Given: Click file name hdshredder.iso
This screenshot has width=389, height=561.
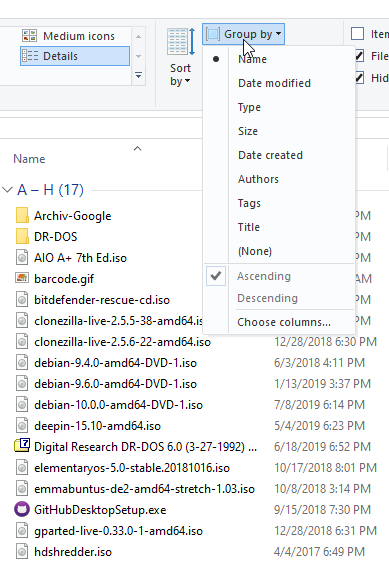Looking at the screenshot, I should [73, 552].
